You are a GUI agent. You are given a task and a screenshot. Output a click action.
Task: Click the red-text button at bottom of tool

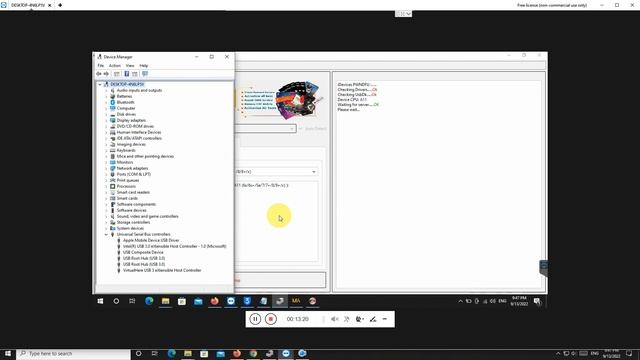[280, 280]
